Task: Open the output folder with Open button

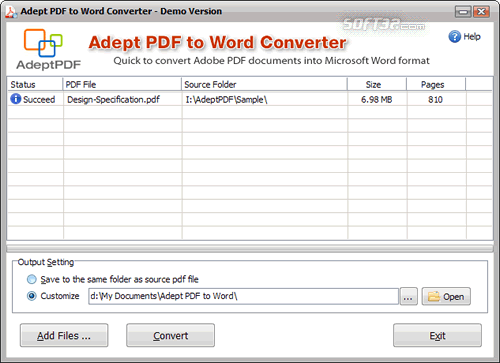Action: [446, 296]
